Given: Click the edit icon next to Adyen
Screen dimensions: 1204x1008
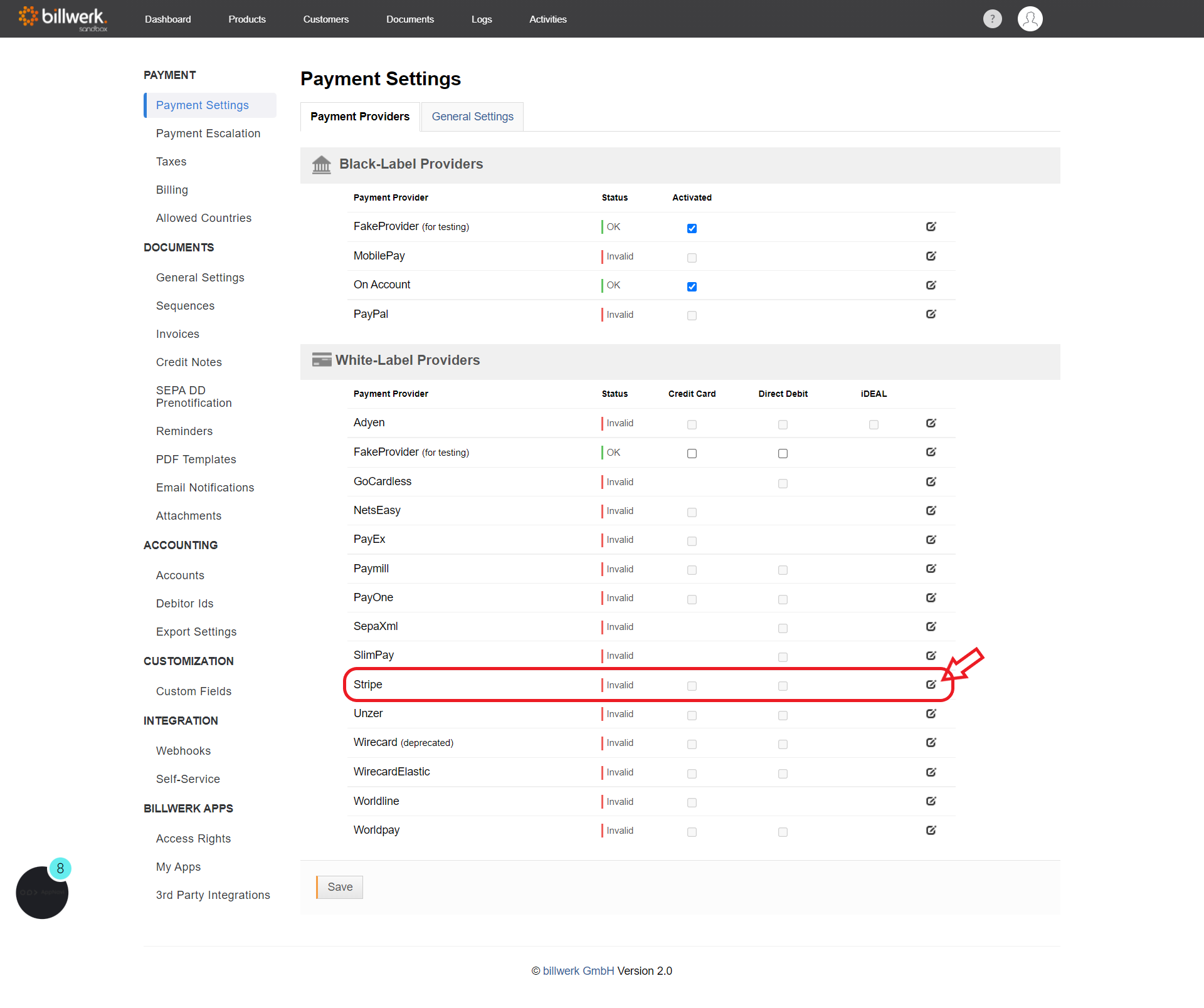Looking at the screenshot, I should 931,422.
